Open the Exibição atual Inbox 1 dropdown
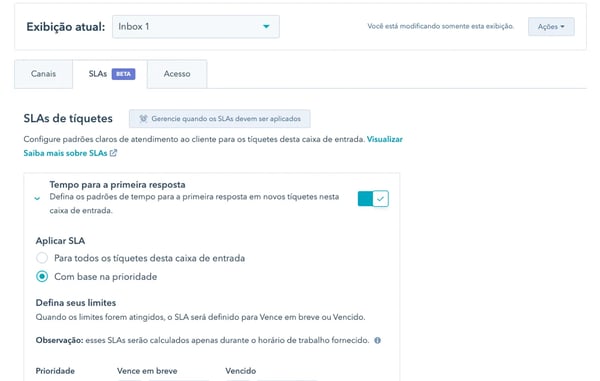This screenshot has height=381, width=600. coord(196,26)
